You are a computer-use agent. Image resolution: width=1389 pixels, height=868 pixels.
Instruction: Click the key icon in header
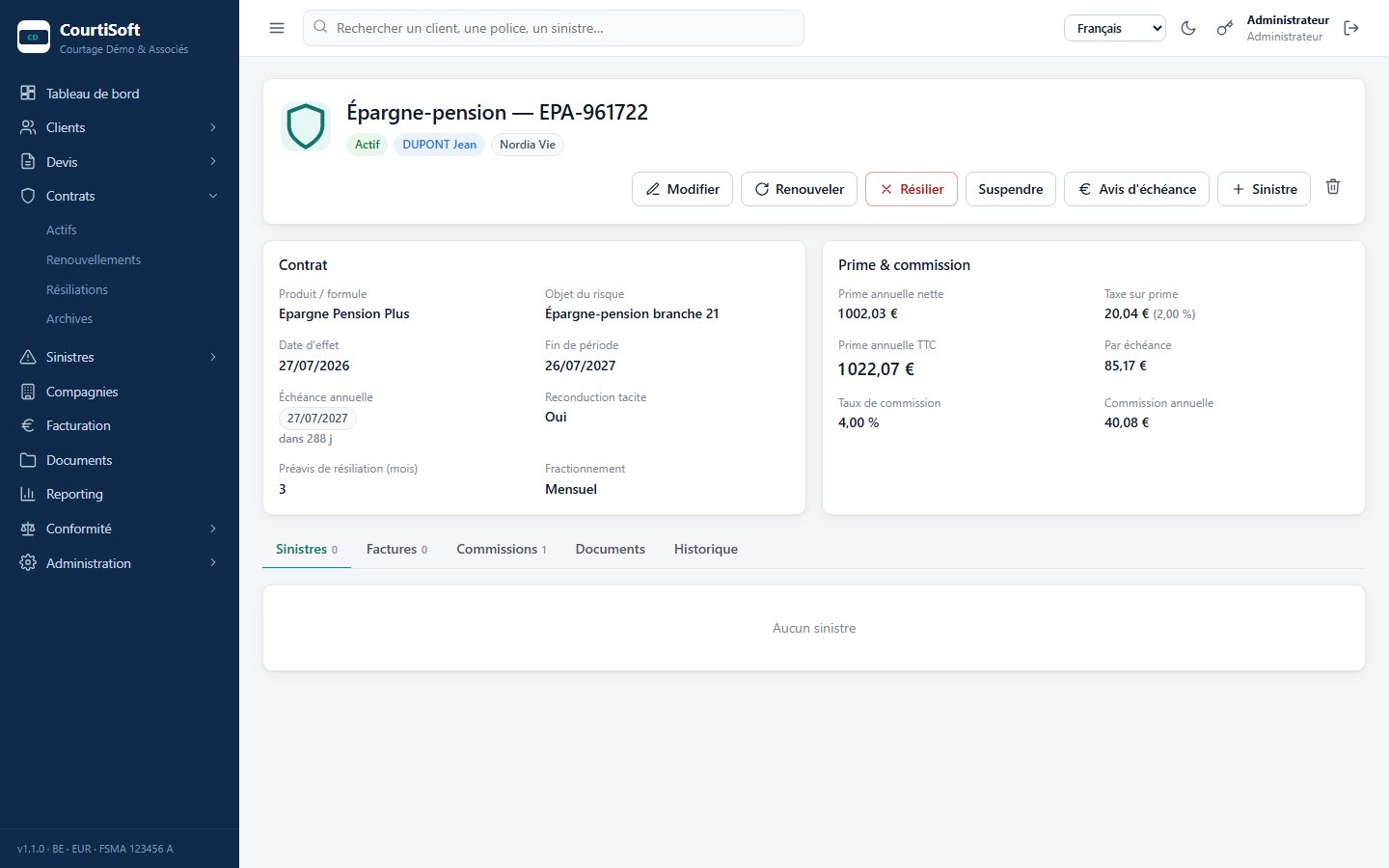[x=1224, y=28]
